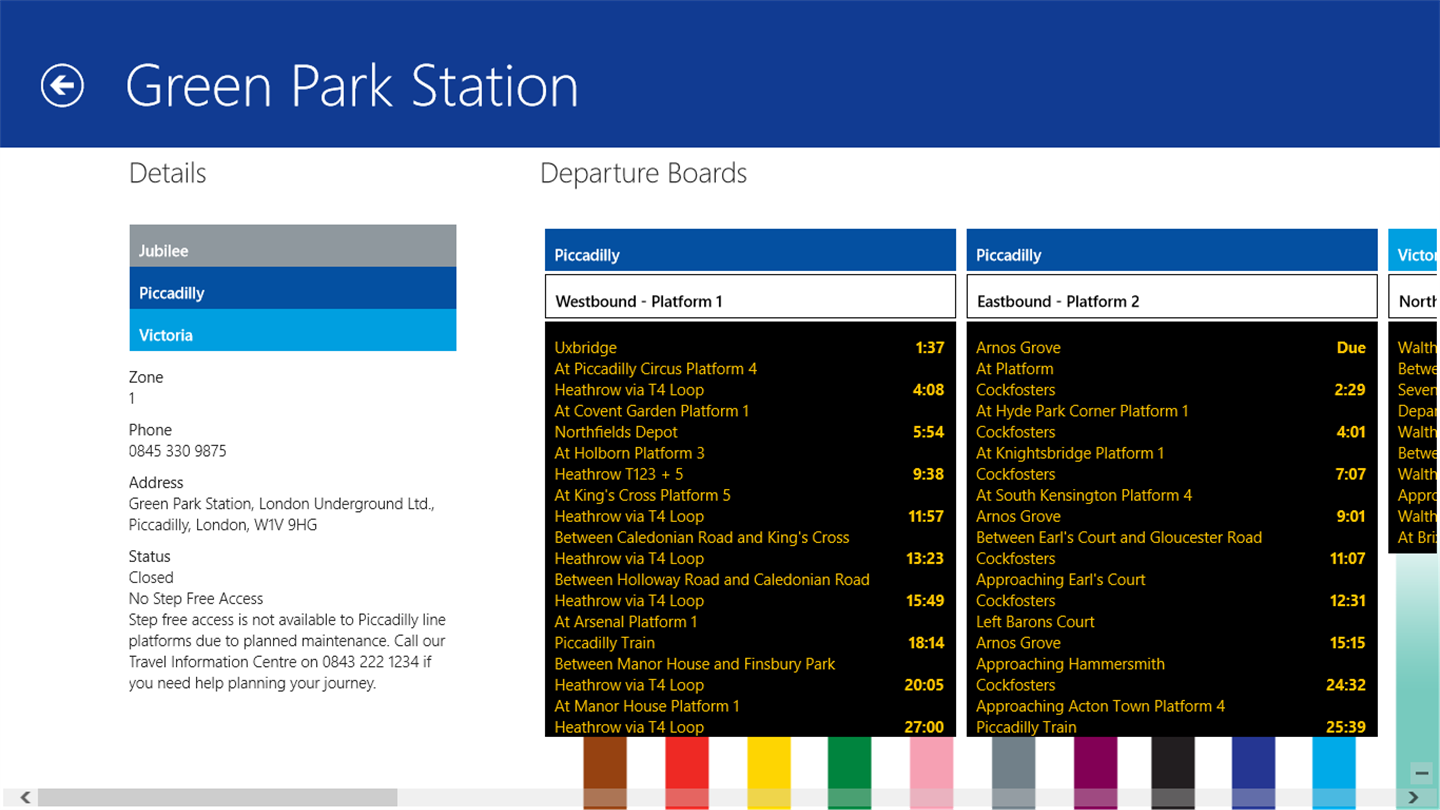1440x810 pixels.
Task: Click the grey line colour bar
Action: coord(1013,772)
